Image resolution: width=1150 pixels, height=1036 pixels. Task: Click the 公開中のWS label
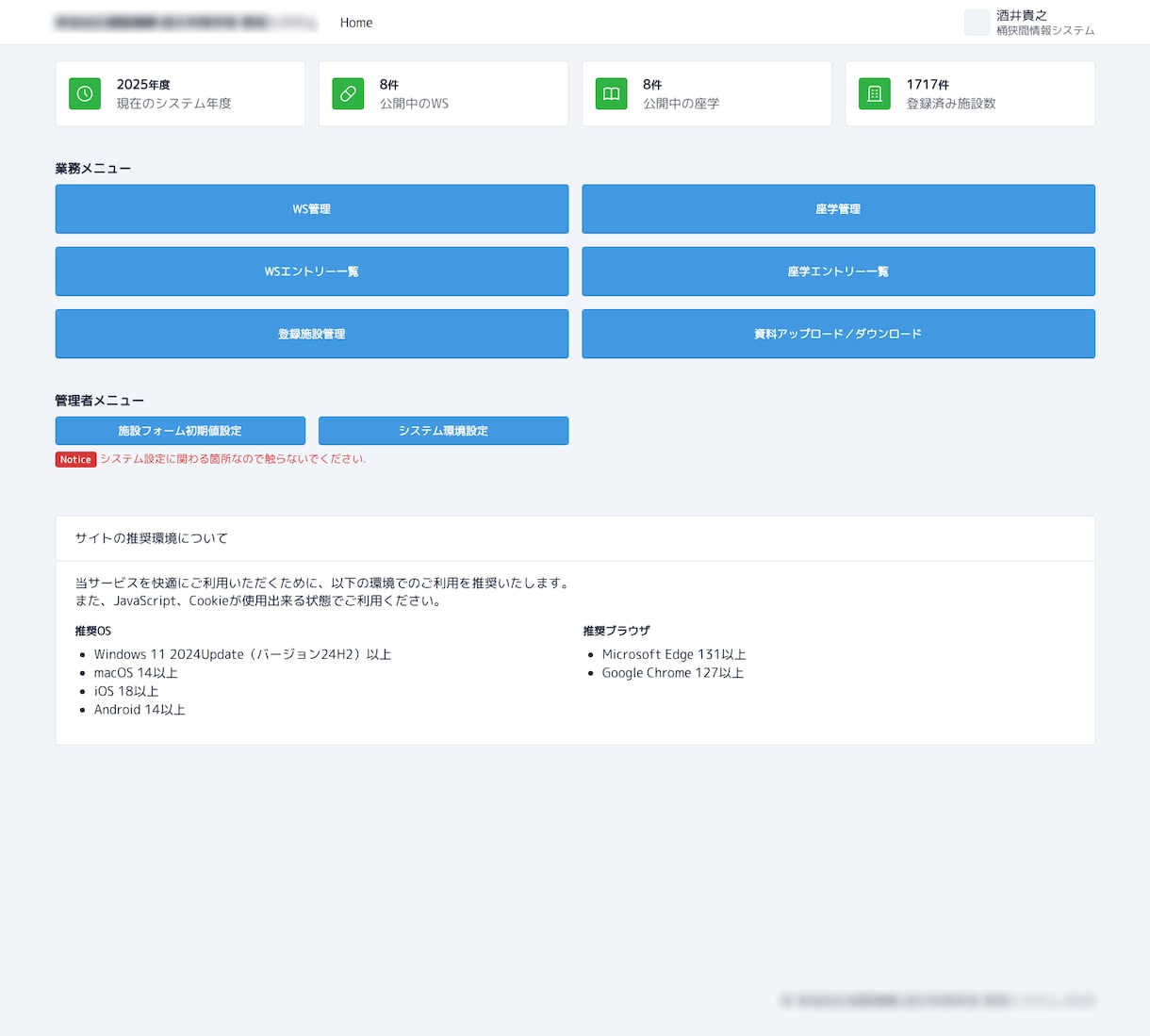click(x=414, y=104)
